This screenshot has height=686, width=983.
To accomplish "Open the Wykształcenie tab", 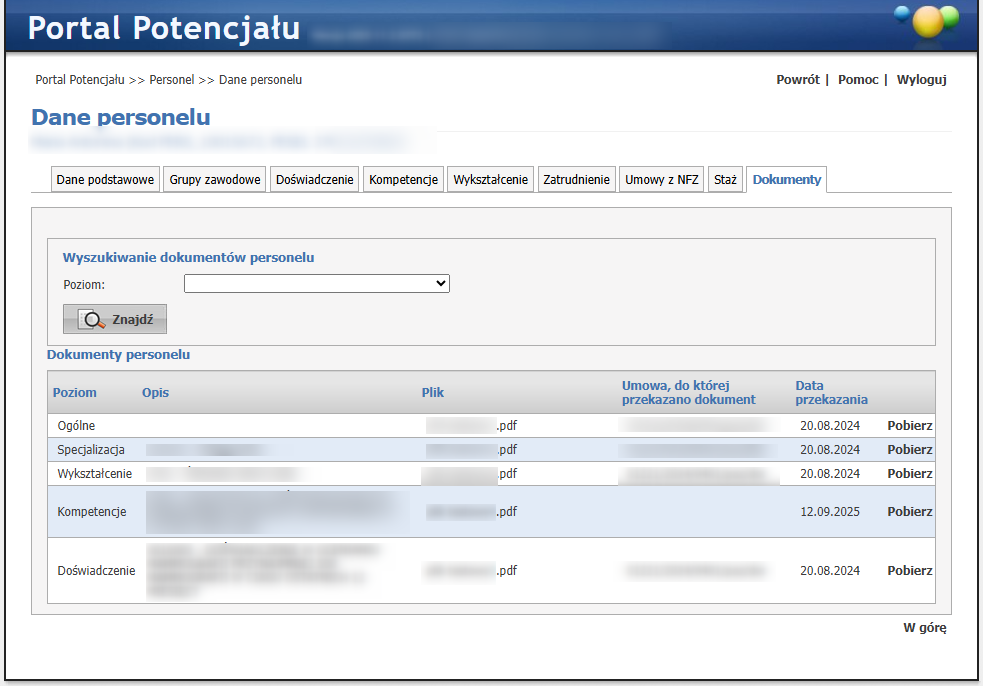I will coord(490,180).
